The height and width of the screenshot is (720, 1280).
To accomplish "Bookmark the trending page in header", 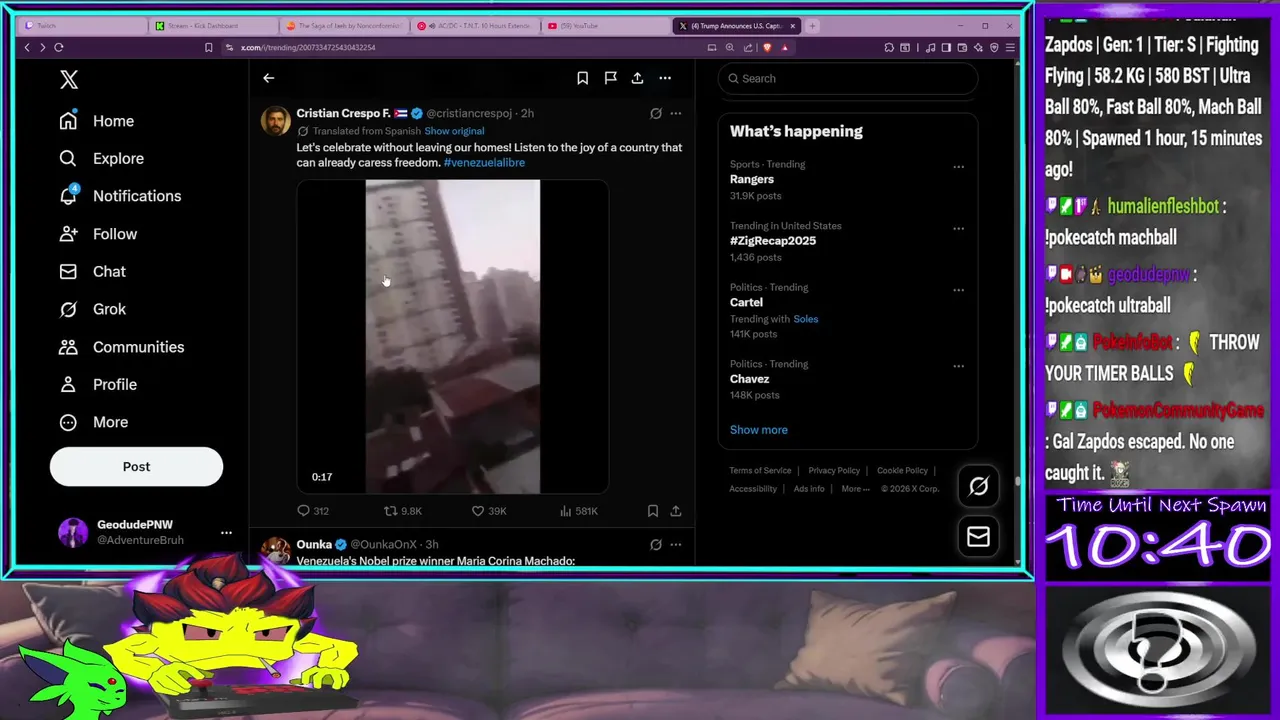I will [582, 78].
